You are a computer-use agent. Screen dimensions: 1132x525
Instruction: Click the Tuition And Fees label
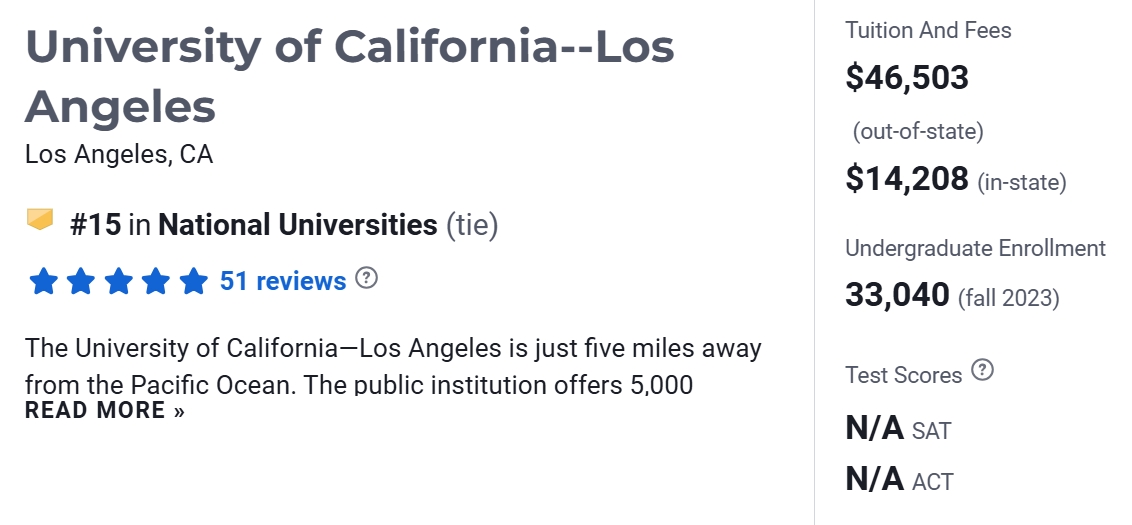[928, 30]
